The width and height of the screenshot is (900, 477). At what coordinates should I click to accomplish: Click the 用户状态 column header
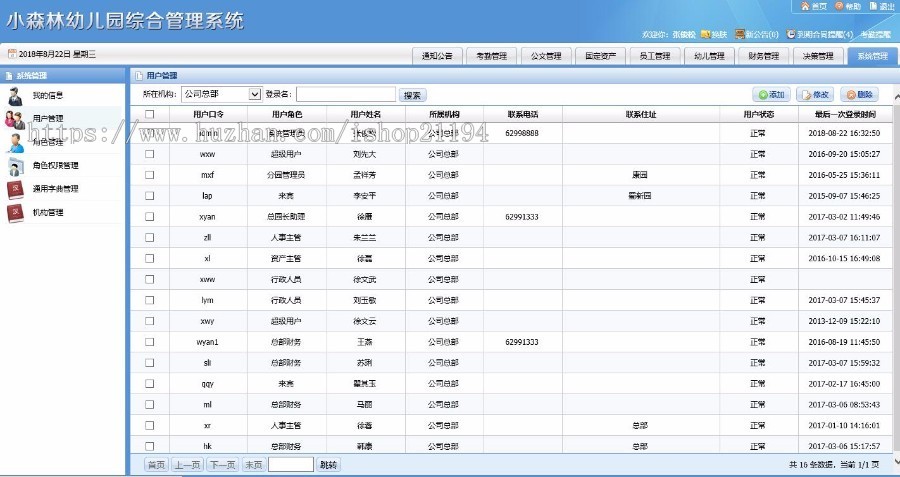tap(759, 114)
